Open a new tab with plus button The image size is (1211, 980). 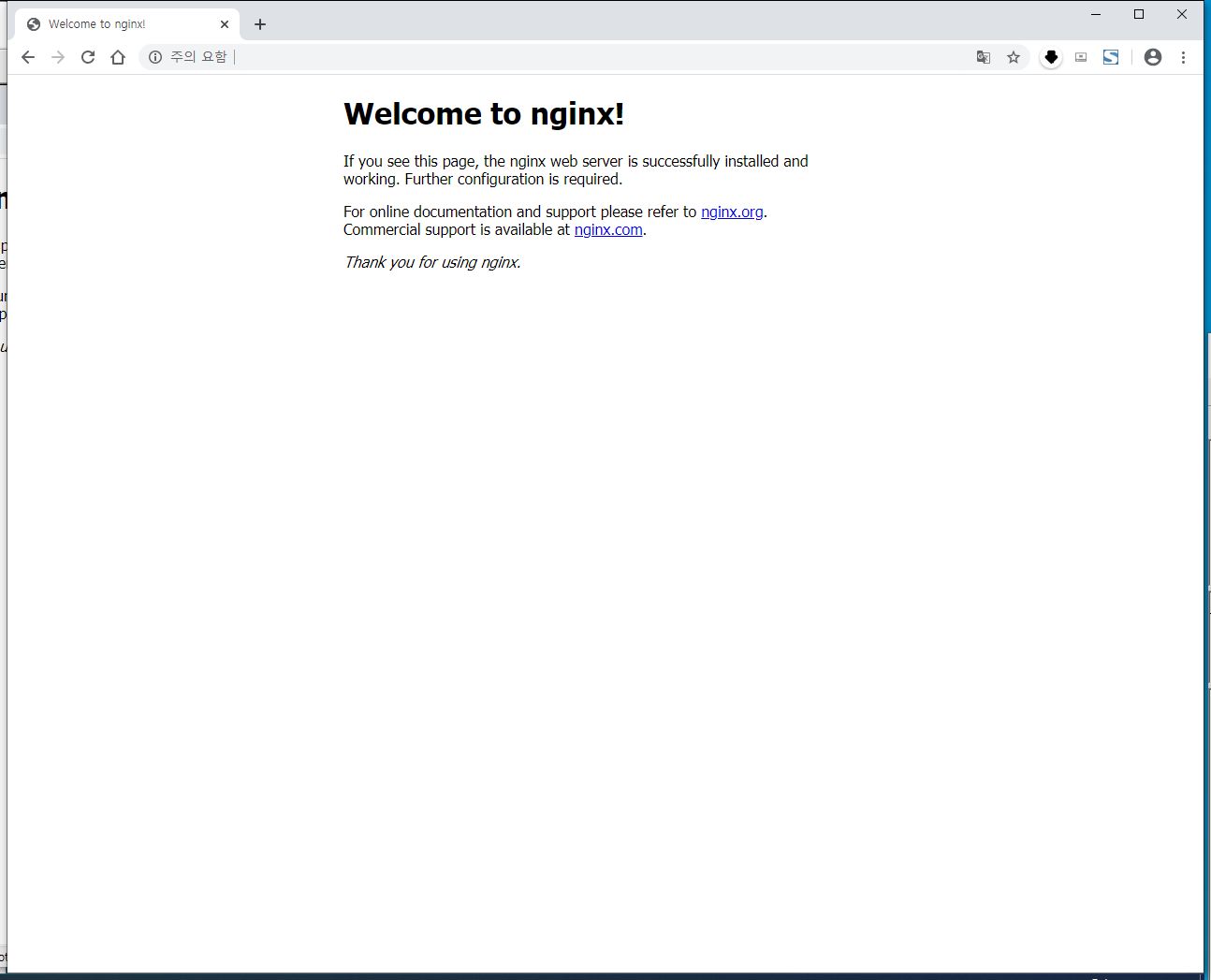coord(260,24)
